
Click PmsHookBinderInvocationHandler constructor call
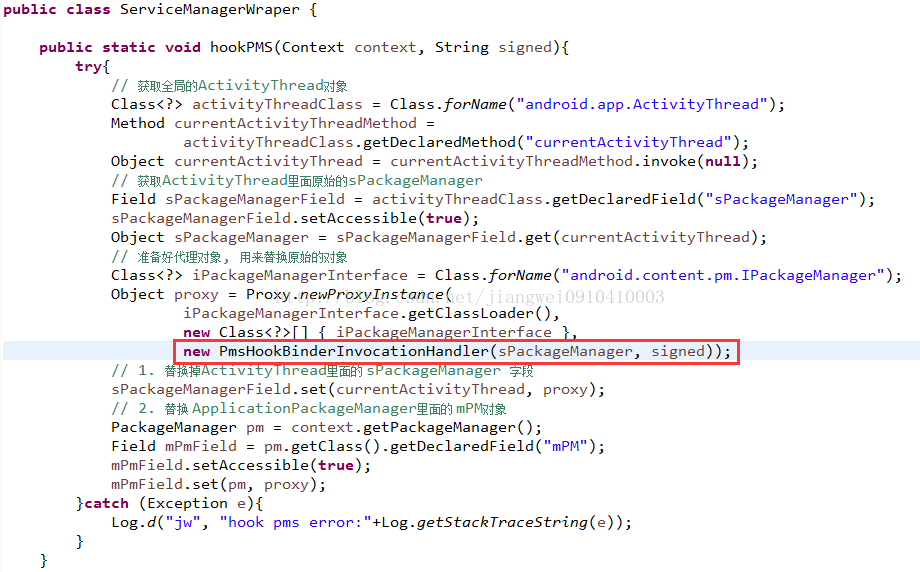point(457,351)
